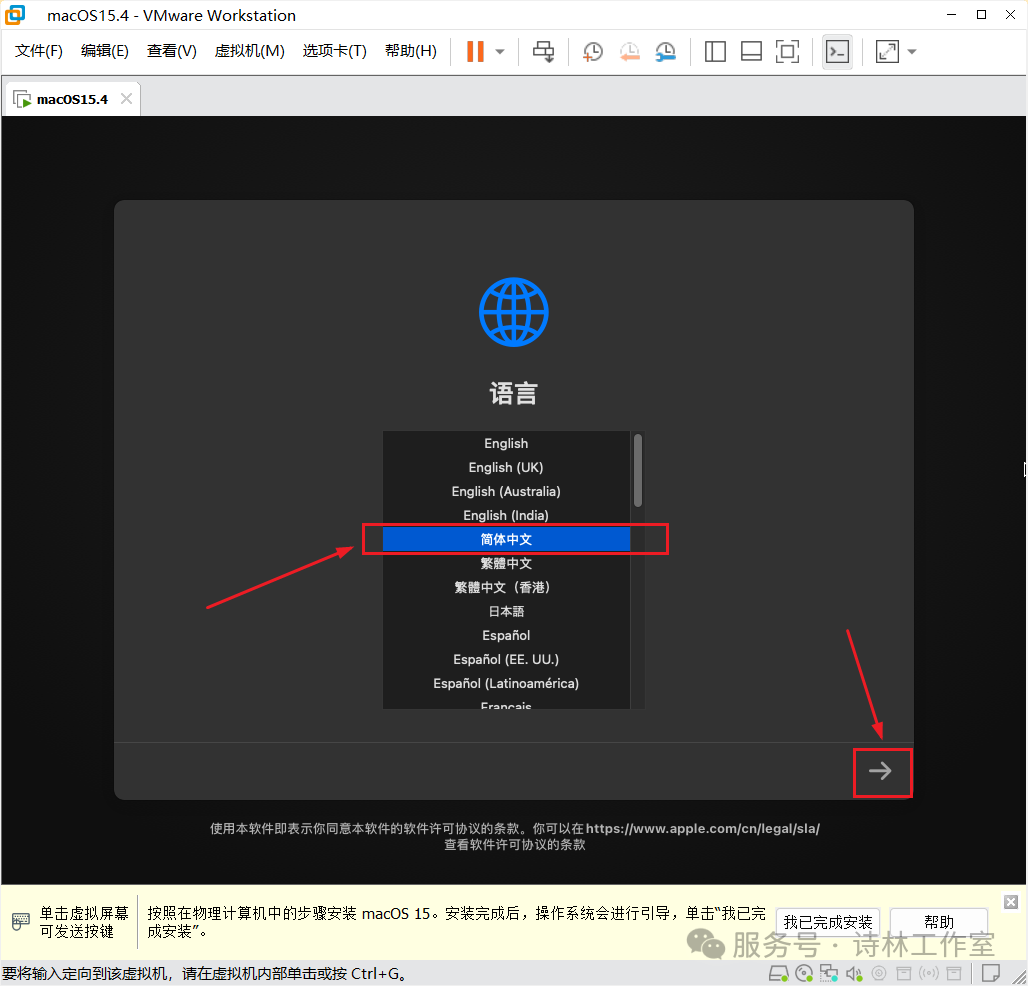Open the 选项卡(T) menu

pos(334,51)
